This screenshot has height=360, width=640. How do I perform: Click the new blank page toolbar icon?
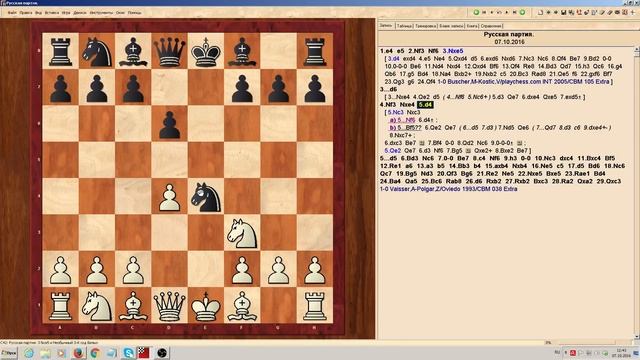[540, 13]
